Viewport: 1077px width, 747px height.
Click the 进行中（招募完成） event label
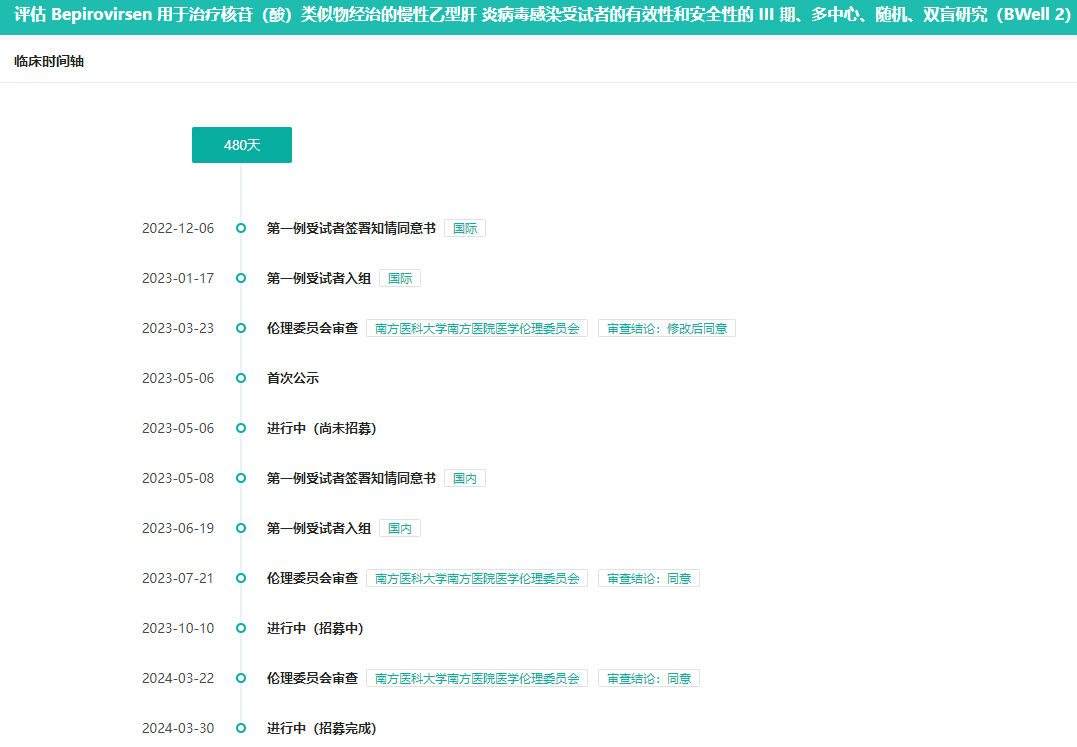point(322,728)
